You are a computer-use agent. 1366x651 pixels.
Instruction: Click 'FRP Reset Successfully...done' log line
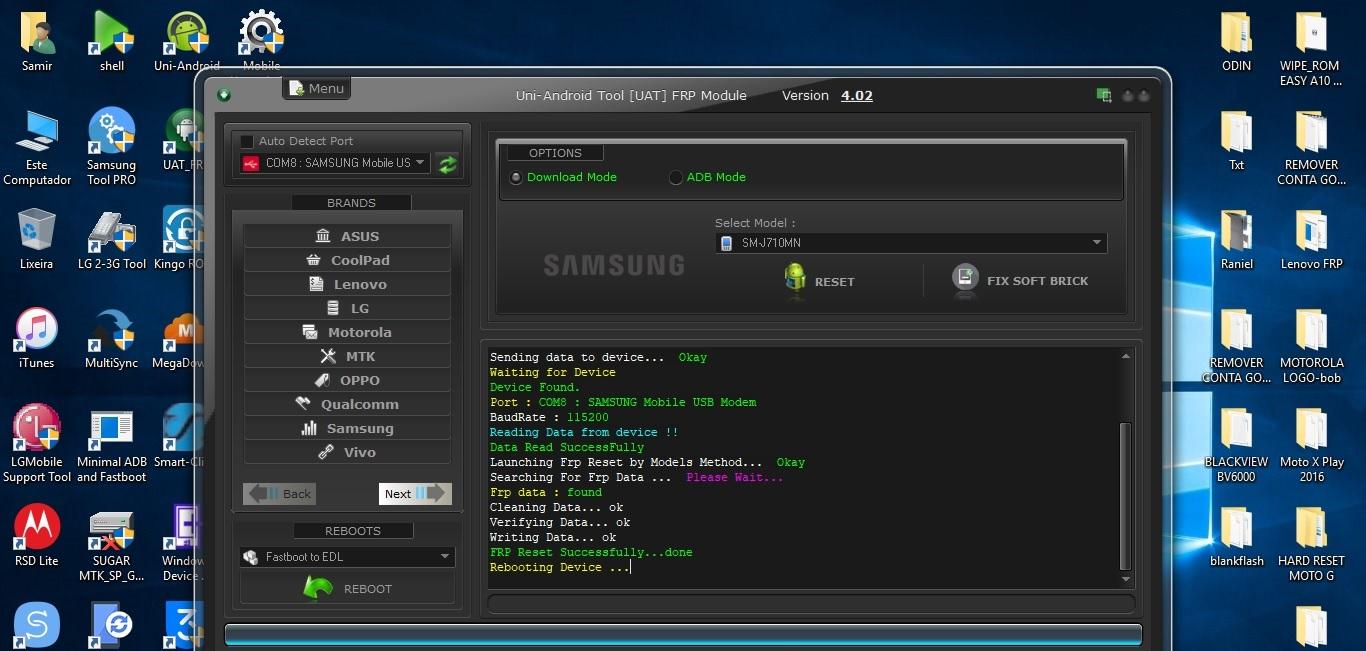tap(591, 552)
